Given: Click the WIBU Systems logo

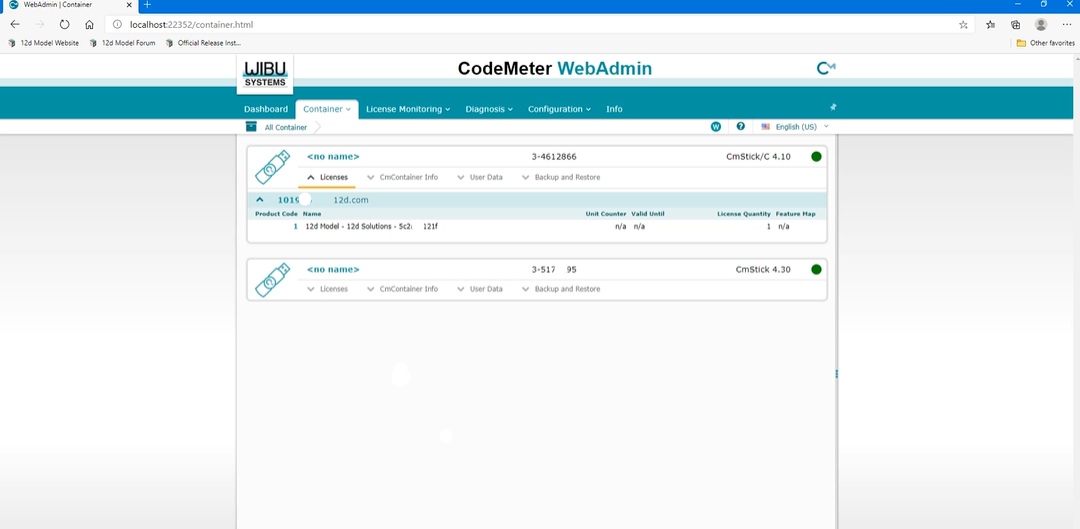Looking at the screenshot, I should coord(265,74).
